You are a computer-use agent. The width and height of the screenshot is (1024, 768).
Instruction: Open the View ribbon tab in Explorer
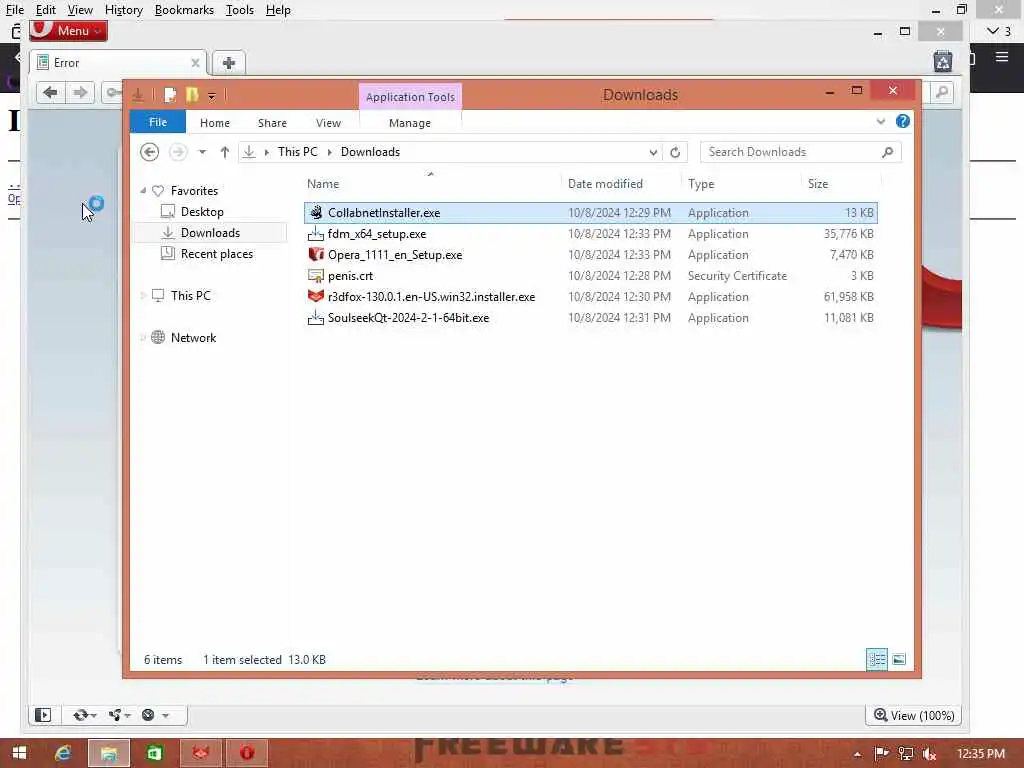point(328,123)
